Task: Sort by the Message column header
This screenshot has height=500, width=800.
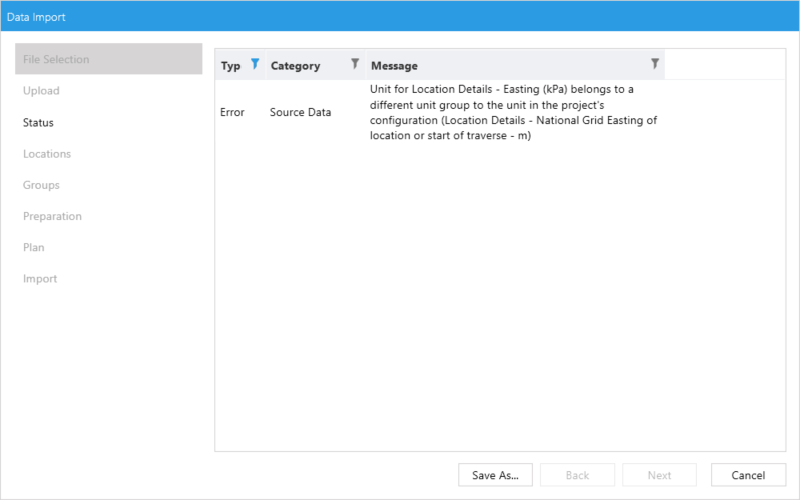Action: coord(394,66)
